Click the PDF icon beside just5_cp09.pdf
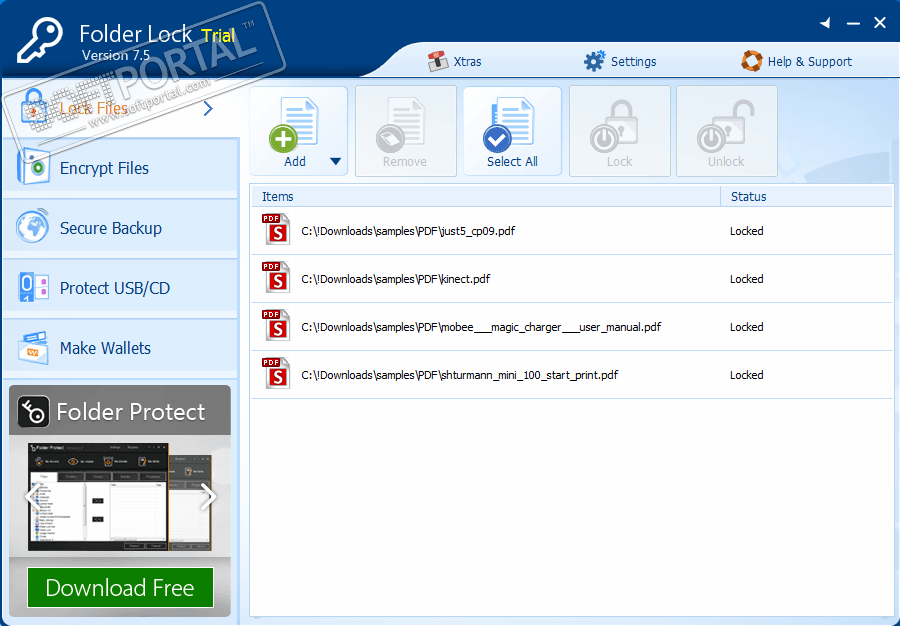Image resolution: width=900 pixels, height=626 pixels. [276, 230]
